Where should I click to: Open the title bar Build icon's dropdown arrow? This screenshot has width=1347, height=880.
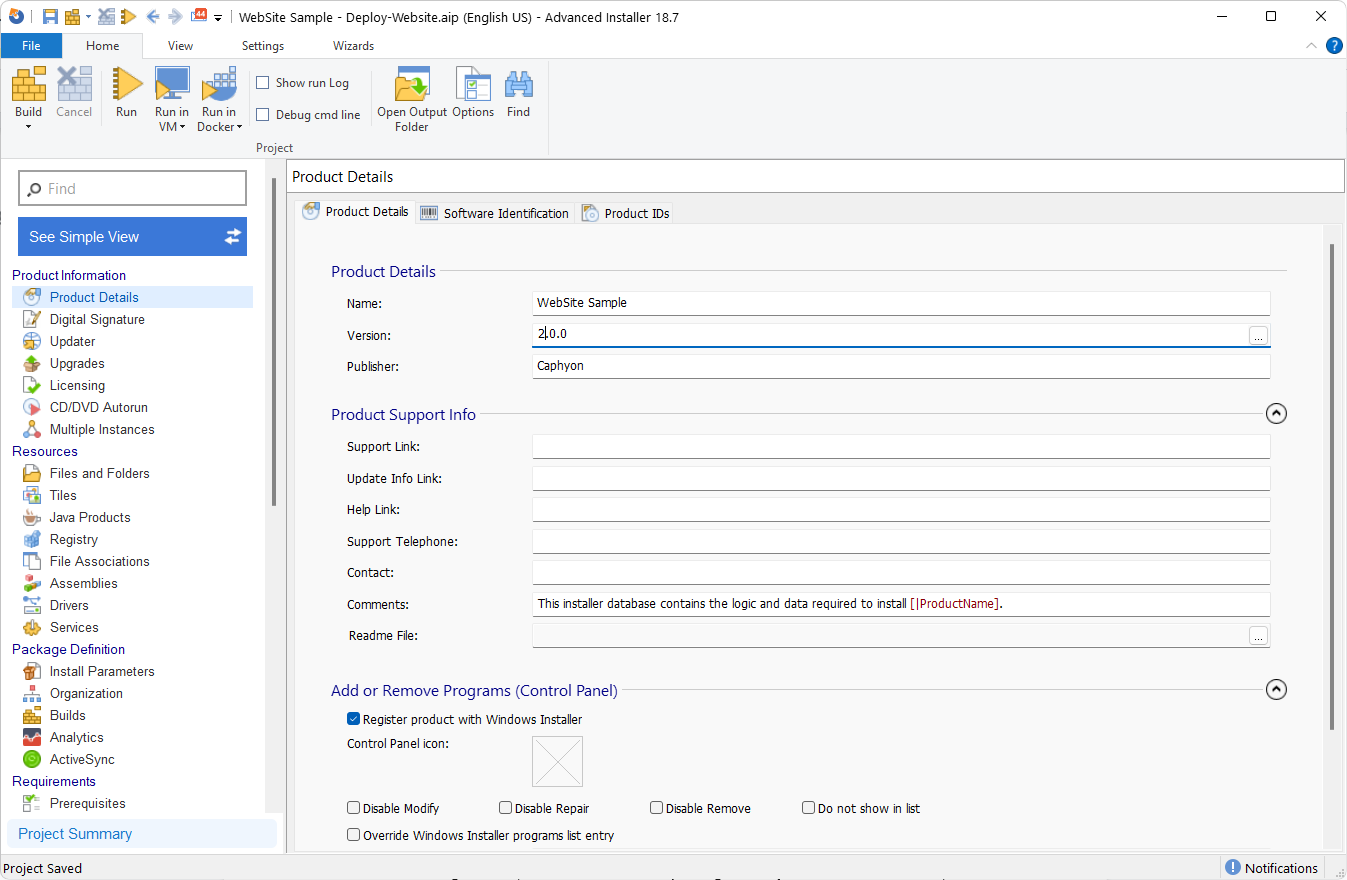tap(88, 17)
